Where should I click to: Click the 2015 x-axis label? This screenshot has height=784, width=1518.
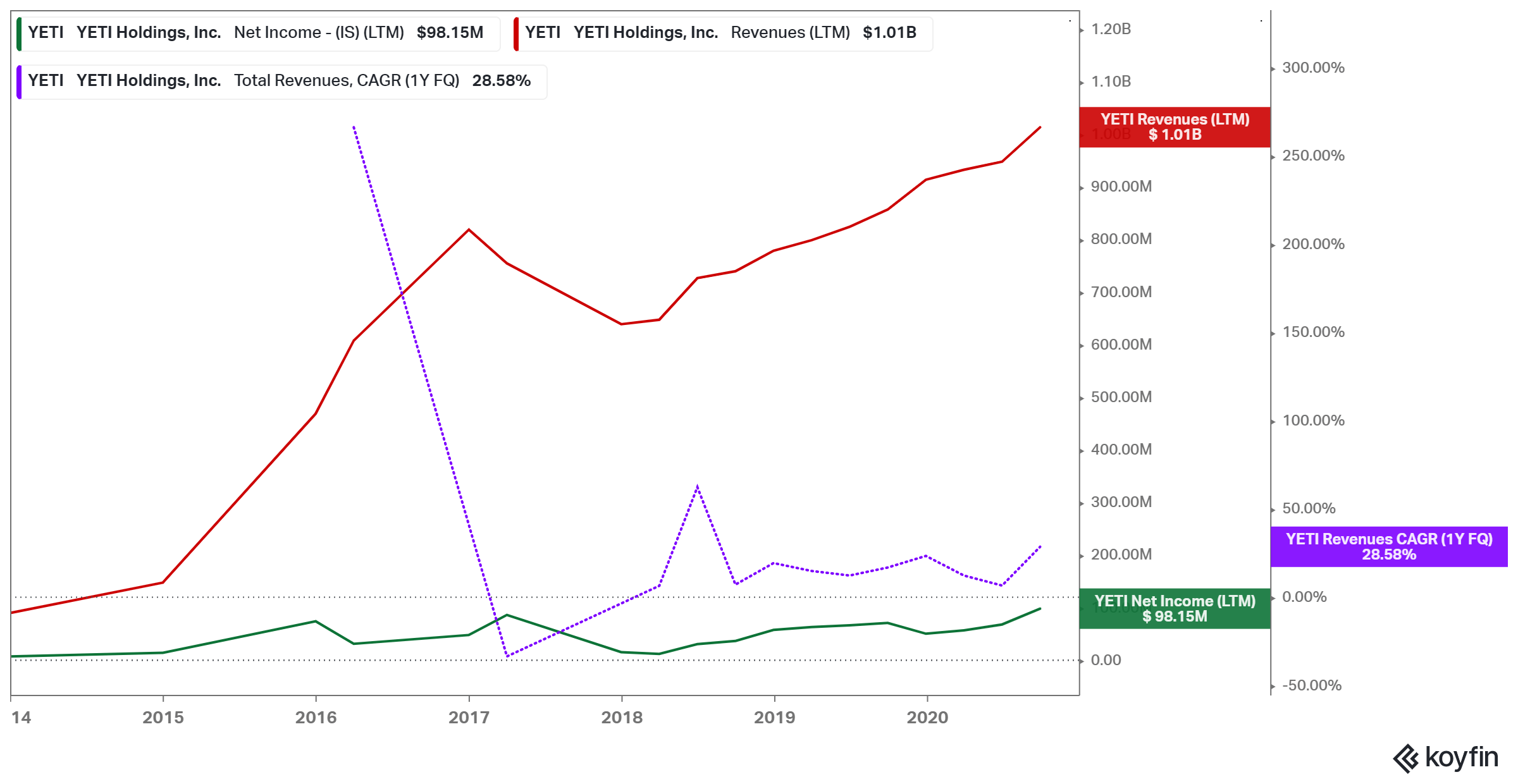[163, 718]
